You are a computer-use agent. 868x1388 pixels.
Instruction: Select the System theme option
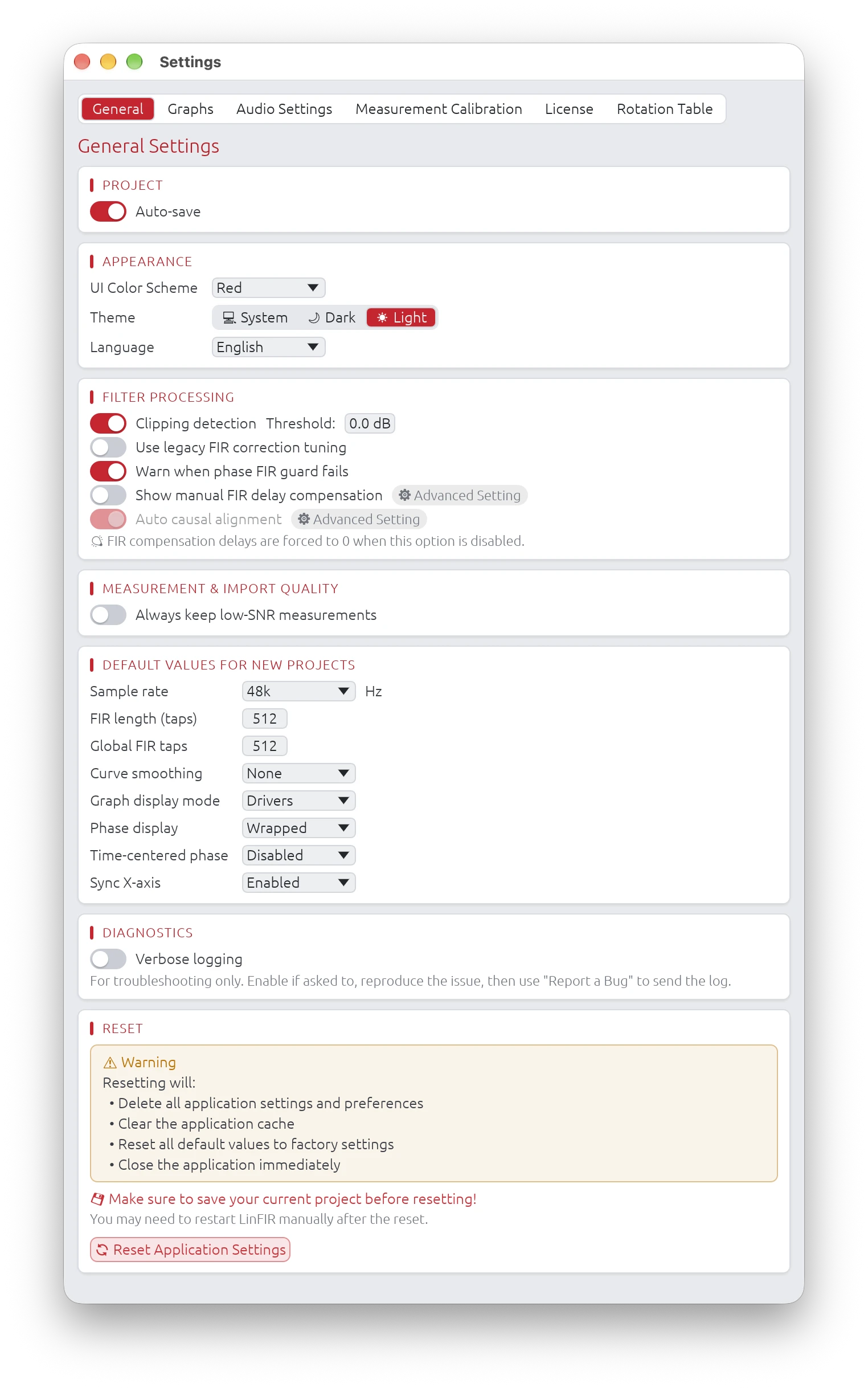pyautogui.click(x=256, y=317)
